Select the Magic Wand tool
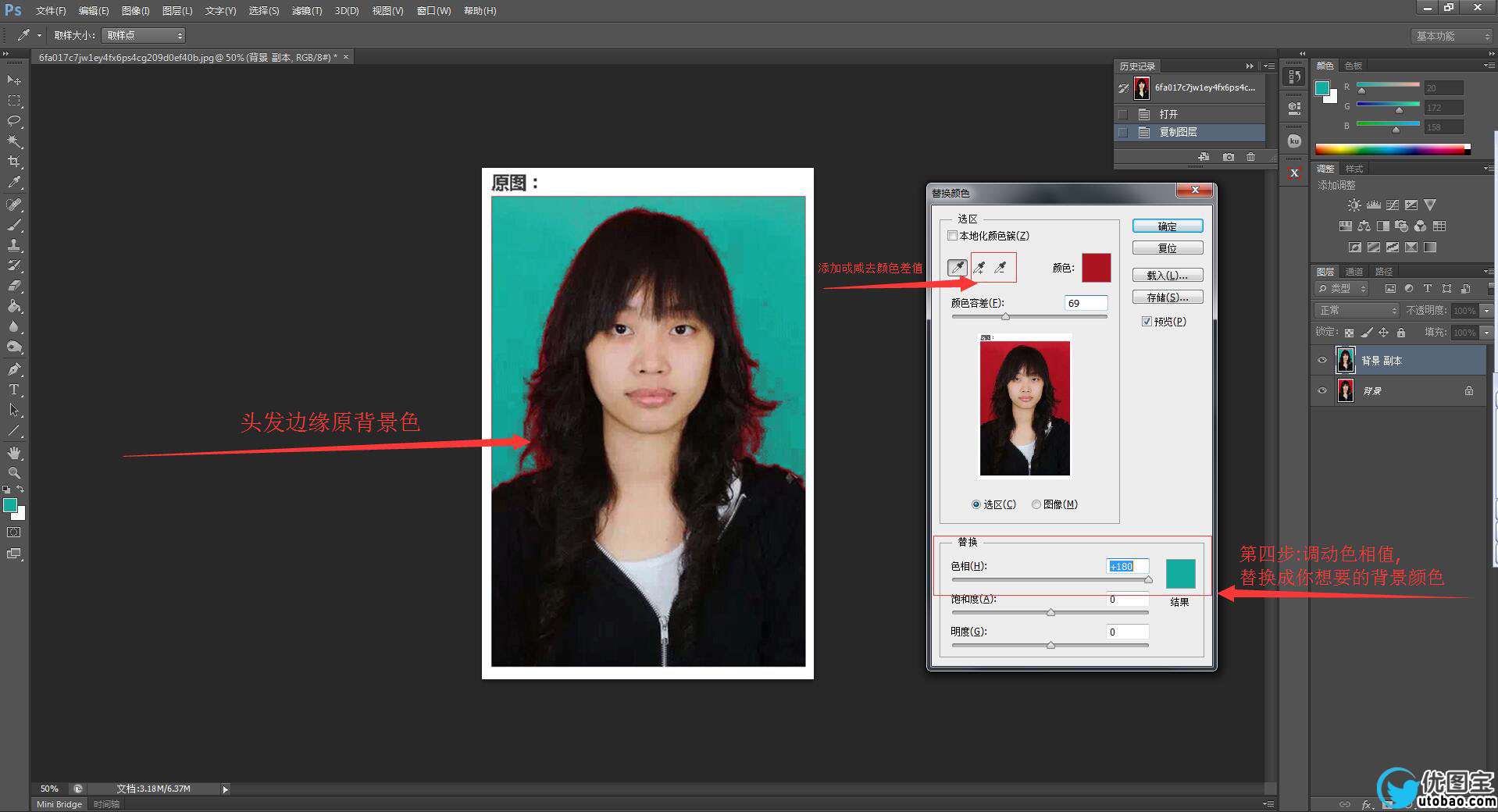The width and height of the screenshot is (1498, 812). (14, 141)
